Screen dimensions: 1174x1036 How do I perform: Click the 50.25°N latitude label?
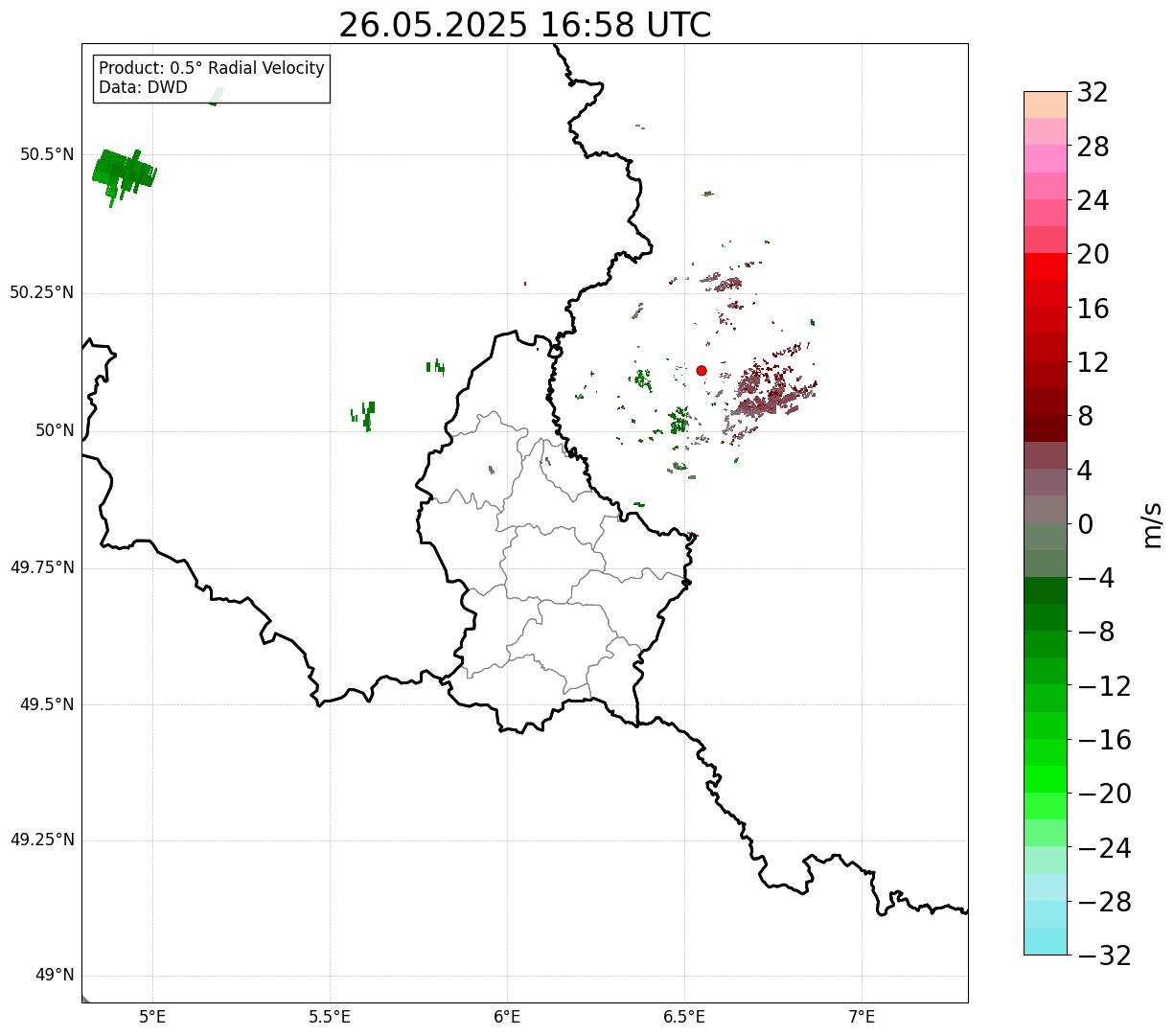point(42,292)
